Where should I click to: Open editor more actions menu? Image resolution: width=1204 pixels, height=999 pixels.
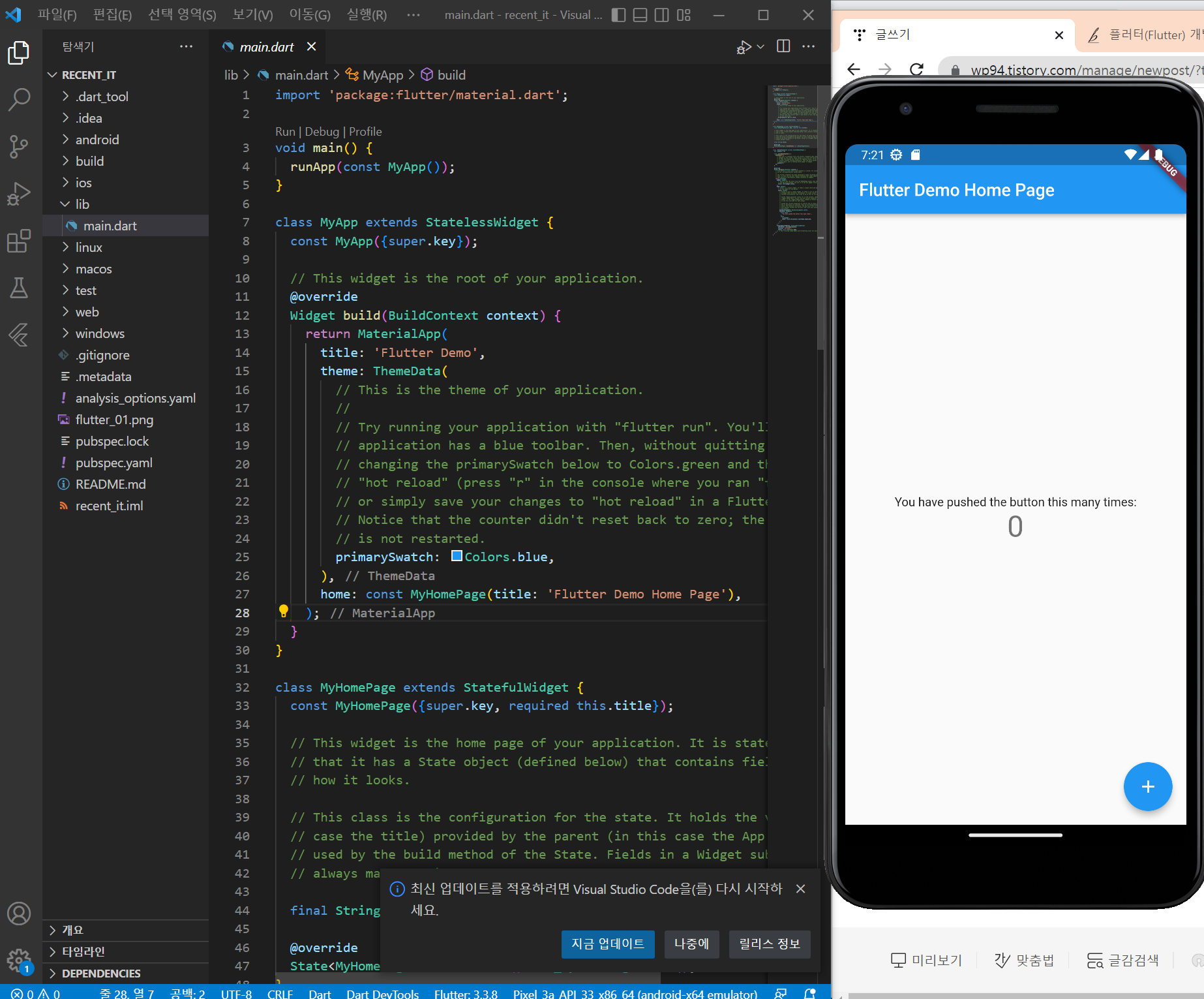pos(809,46)
